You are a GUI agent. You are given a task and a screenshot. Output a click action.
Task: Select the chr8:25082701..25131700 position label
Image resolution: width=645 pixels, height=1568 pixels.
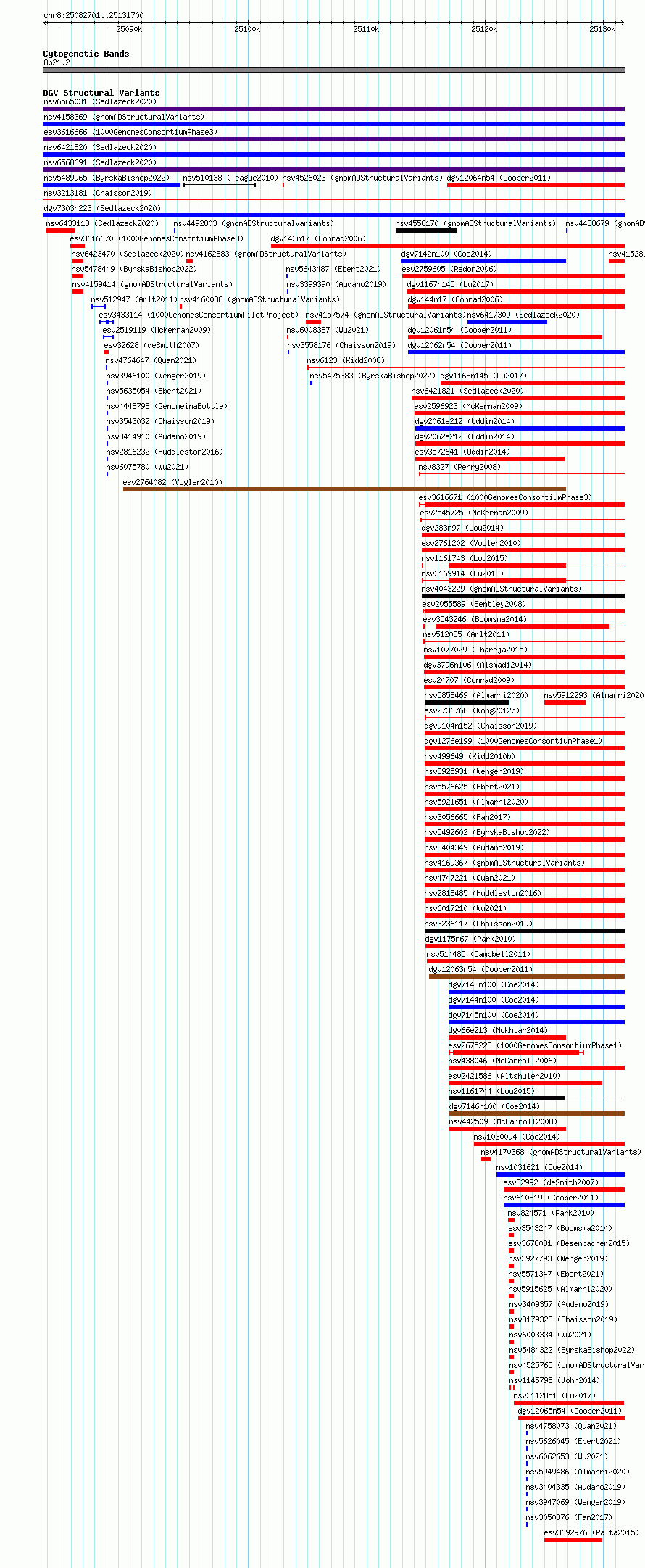coord(93,15)
